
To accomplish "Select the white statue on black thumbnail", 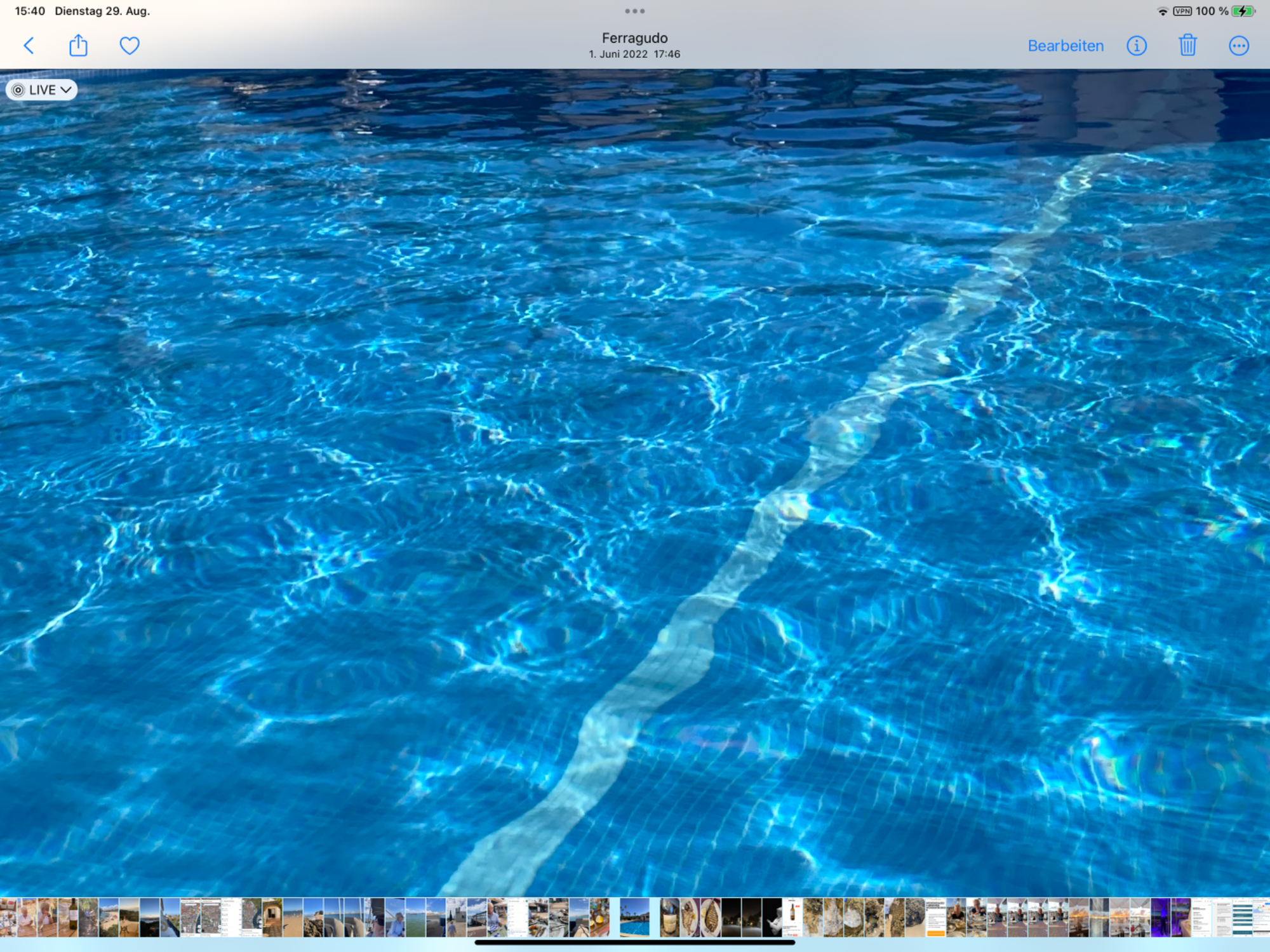I will pos(772,917).
